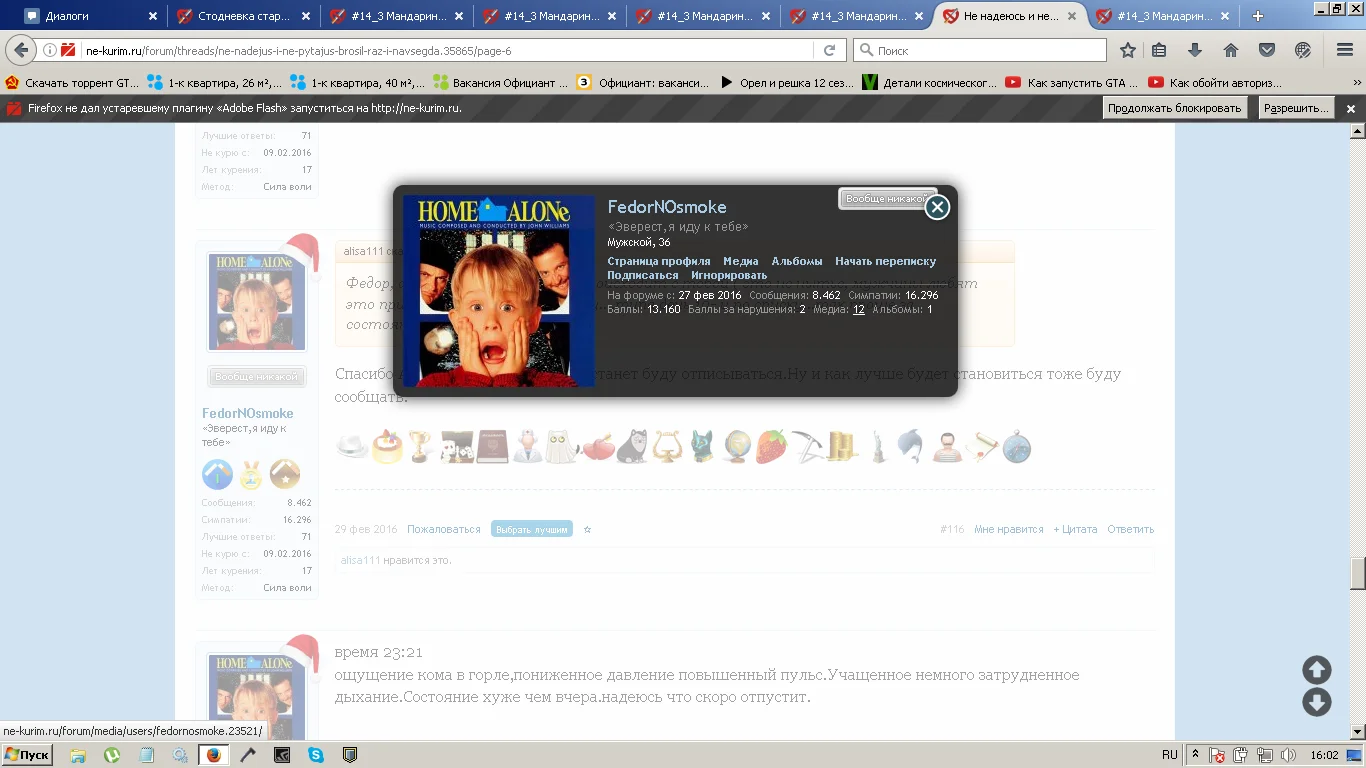The width and height of the screenshot is (1366, 768).
Task: Click Игнорировать in profile popup
Action: (729, 275)
